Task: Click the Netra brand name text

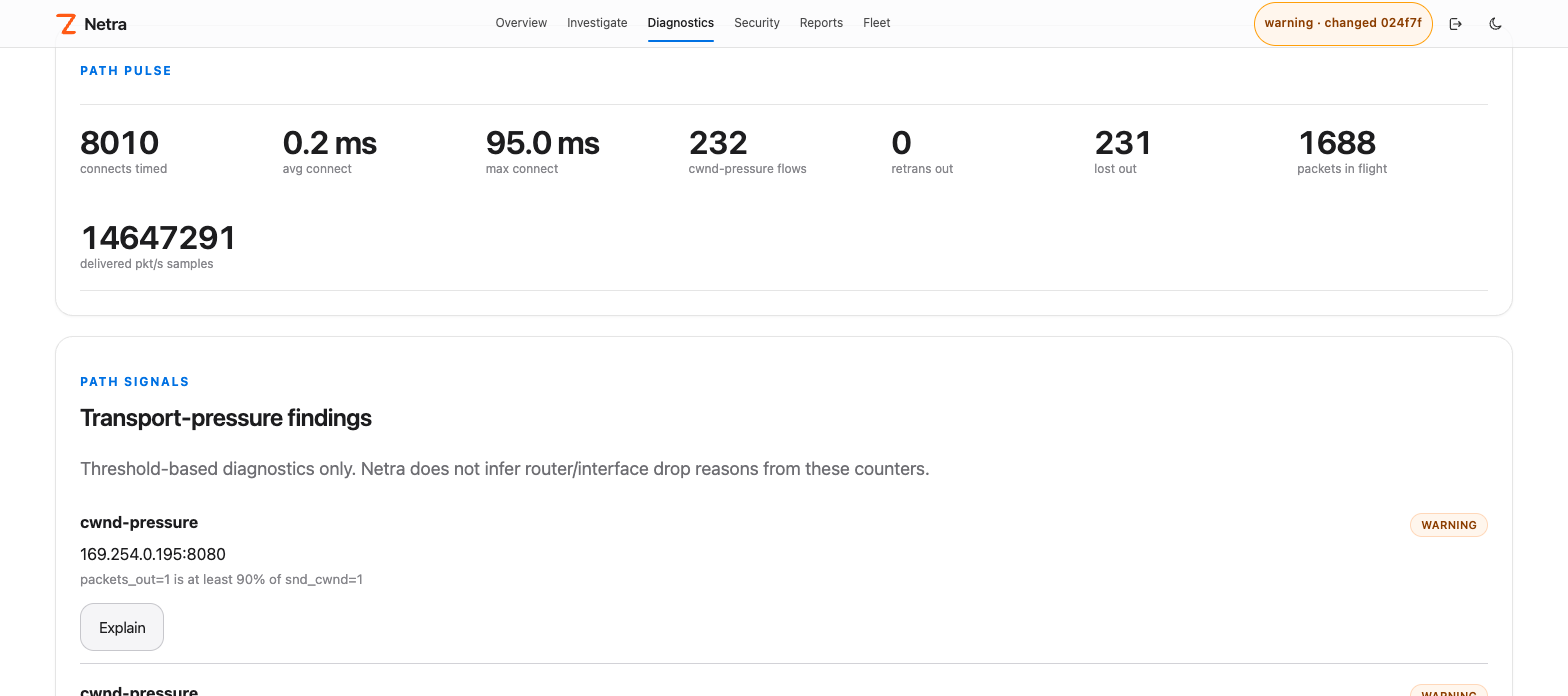Action: coord(106,24)
